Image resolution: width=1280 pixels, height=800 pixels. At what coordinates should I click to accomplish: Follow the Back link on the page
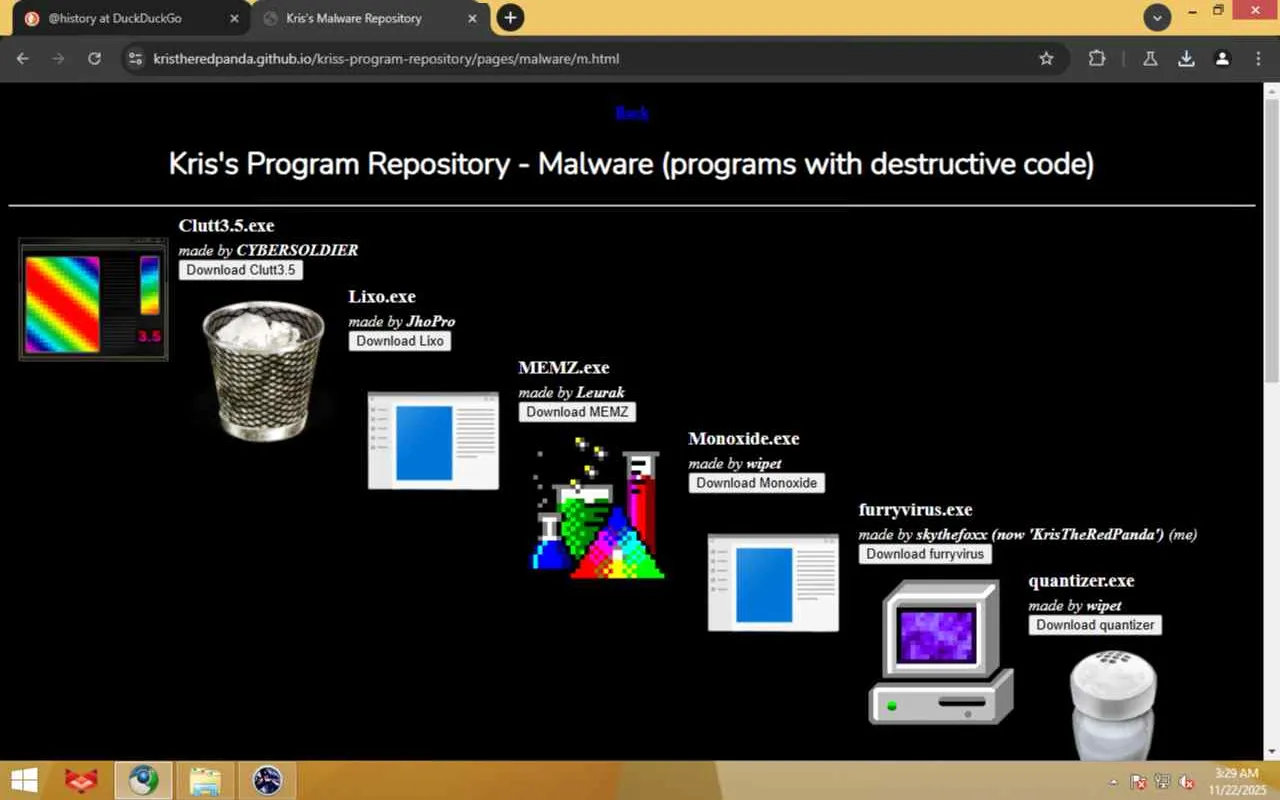tap(632, 112)
